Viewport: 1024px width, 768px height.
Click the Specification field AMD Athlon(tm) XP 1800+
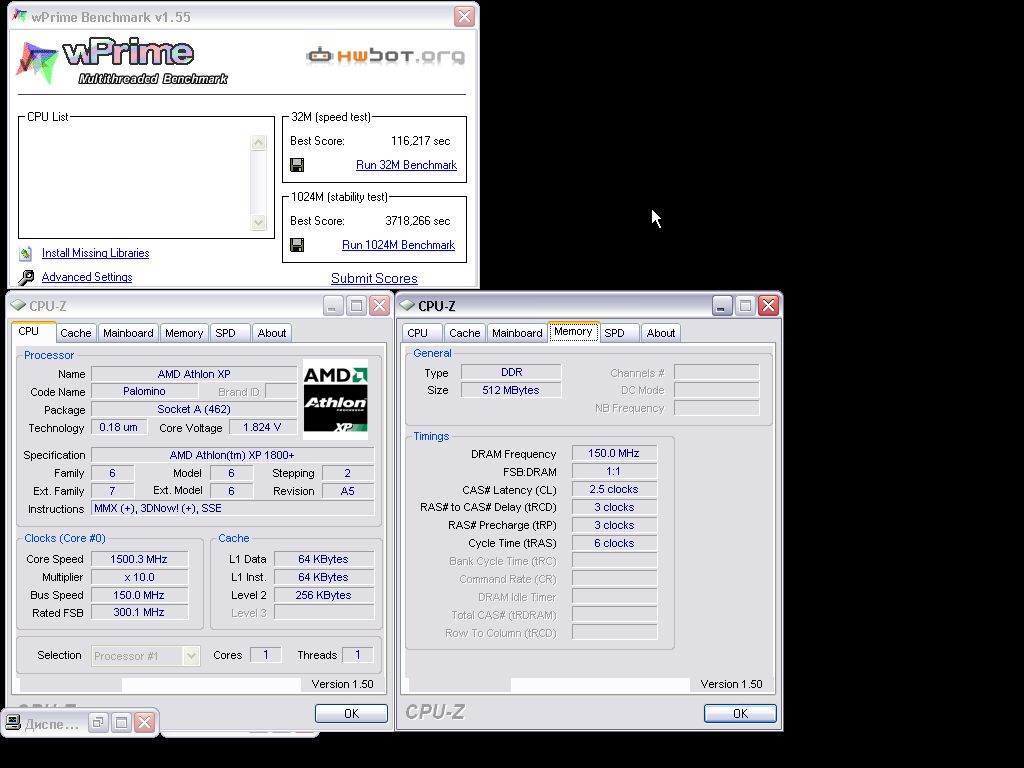232,455
